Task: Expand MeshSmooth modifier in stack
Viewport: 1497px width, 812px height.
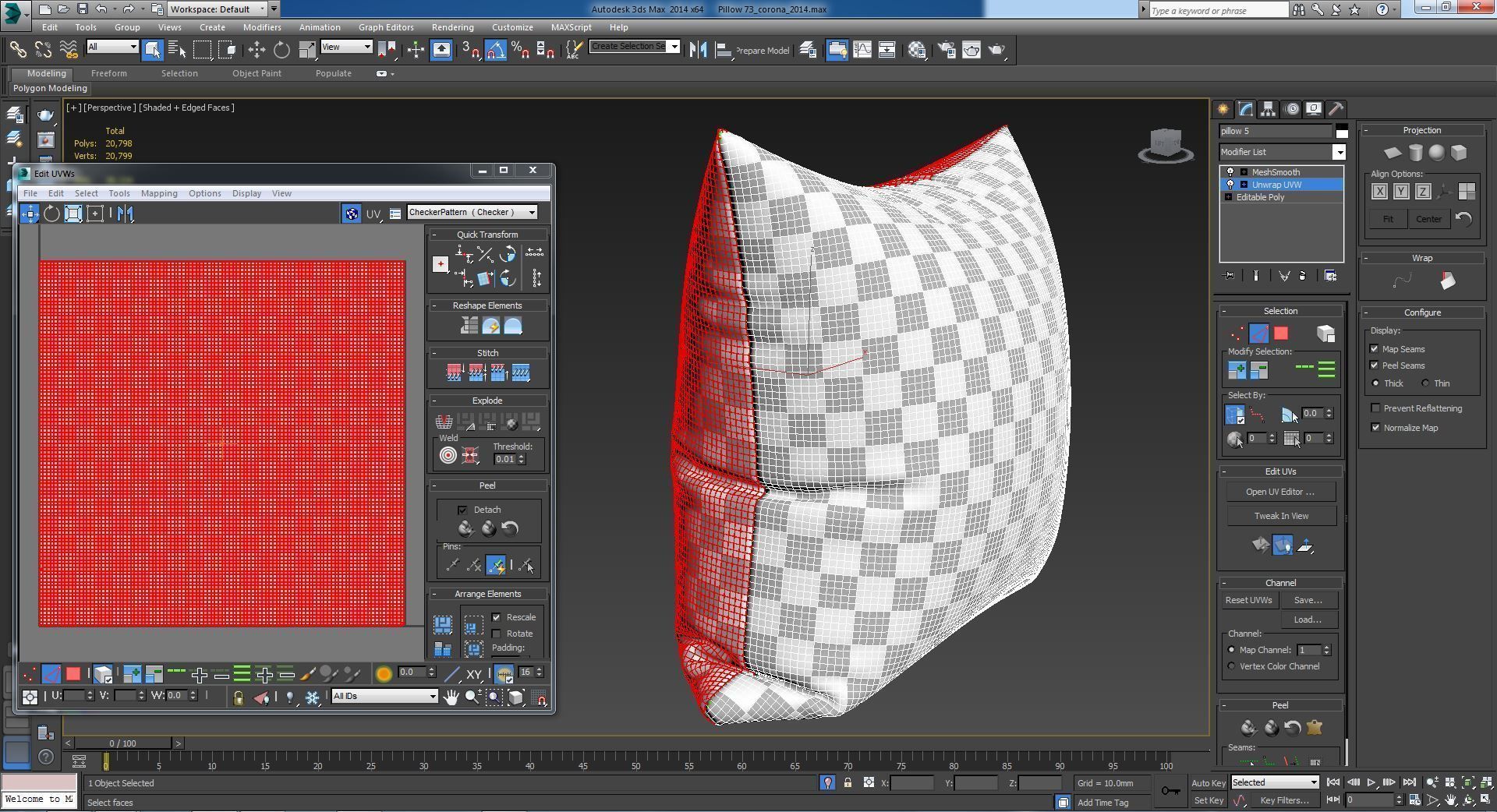Action: point(1244,172)
